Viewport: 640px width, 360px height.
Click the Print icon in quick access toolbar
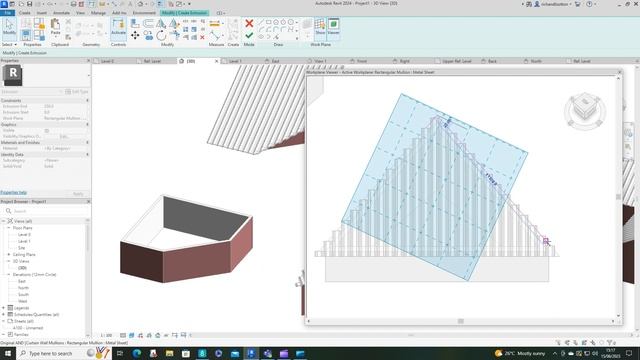(x=73, y=4)
